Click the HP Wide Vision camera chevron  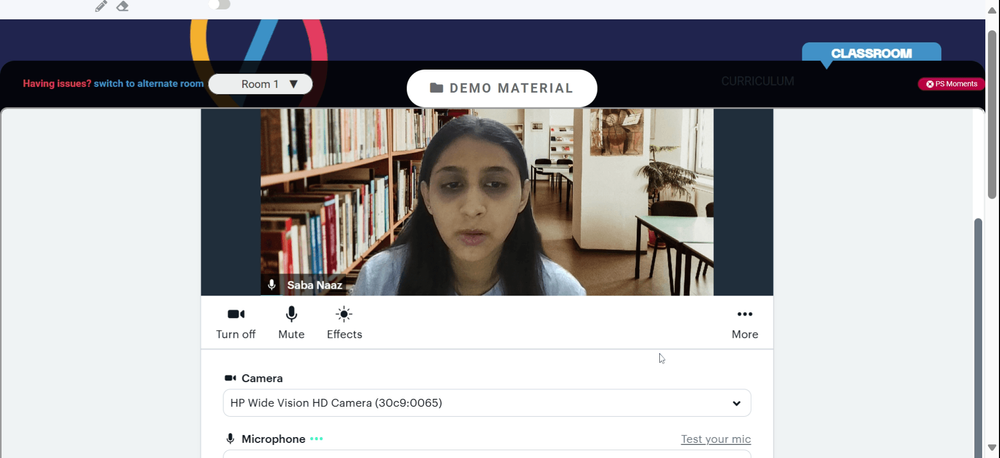pyautogui.click(x=737, y=403)
